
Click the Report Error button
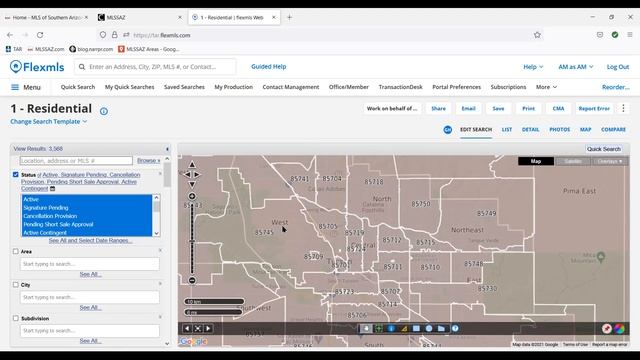pyautogui.click(x=594, y=109)
